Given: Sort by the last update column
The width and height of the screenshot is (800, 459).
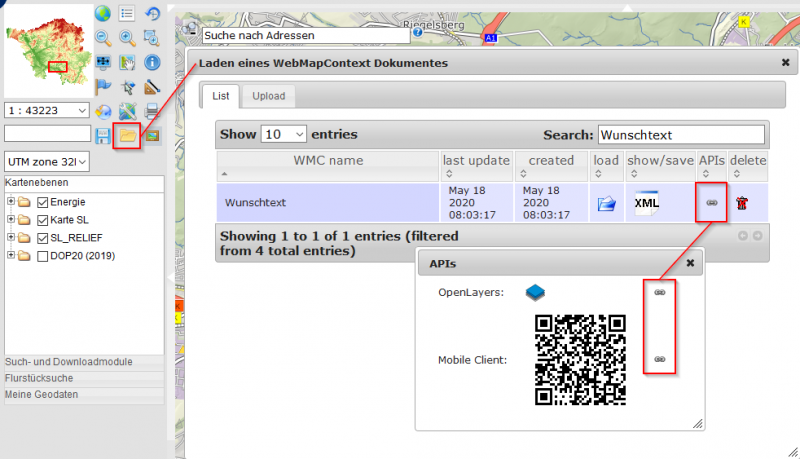Looking at the screenshot, I should (x=476, y=166).
